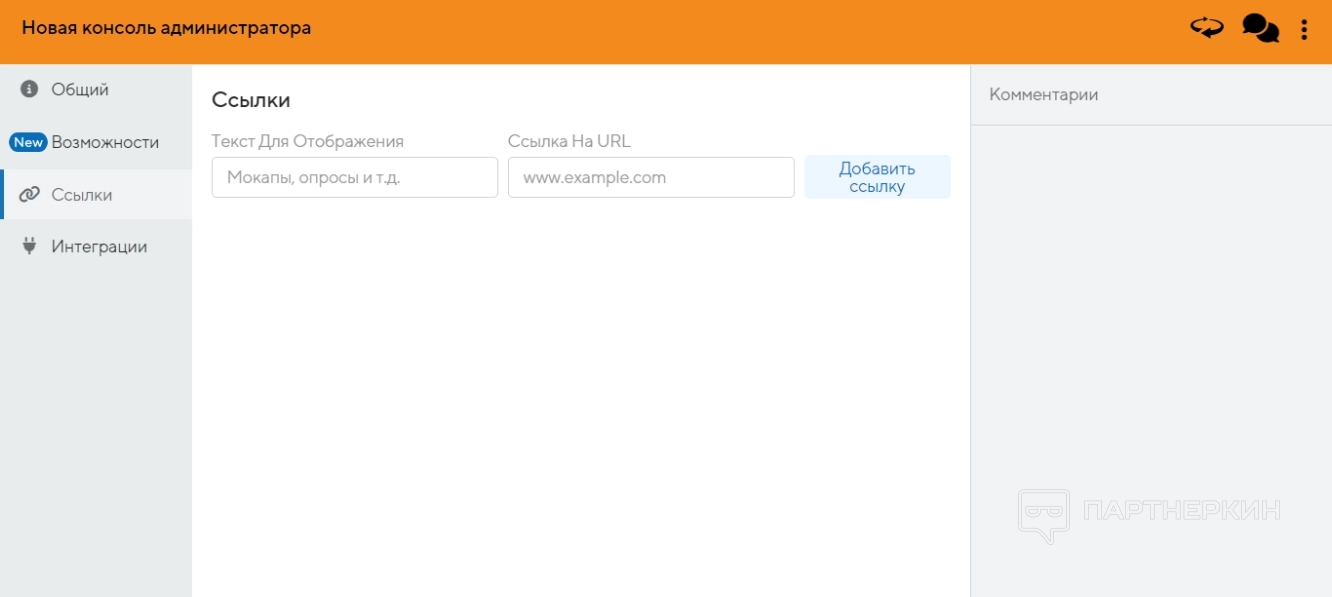This screenshot has width=1332, height=597.
Task: Focus the Ссылка На URL input field
Action: (651, 177)
